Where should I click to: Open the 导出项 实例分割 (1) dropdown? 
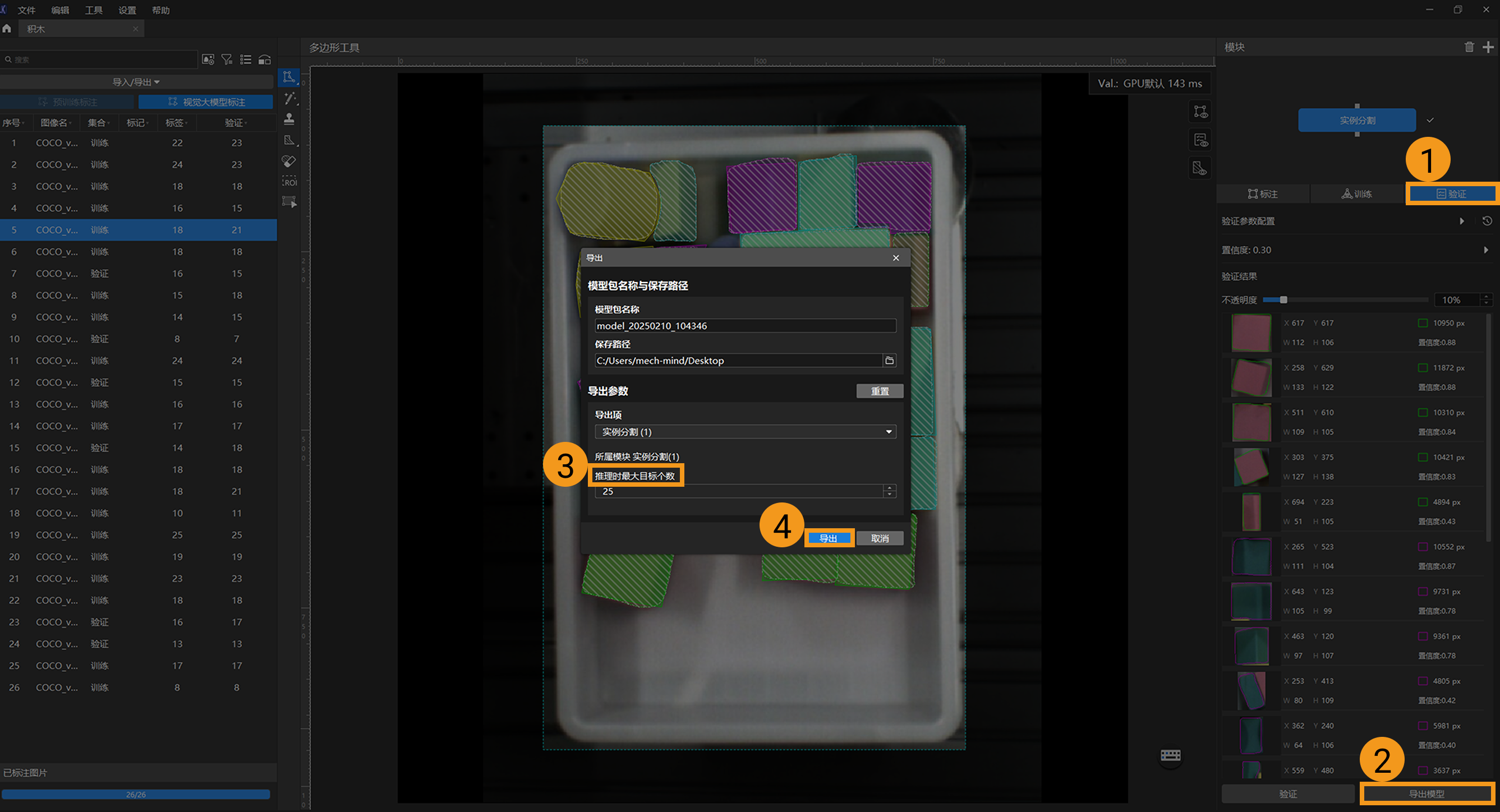(745, 432)
